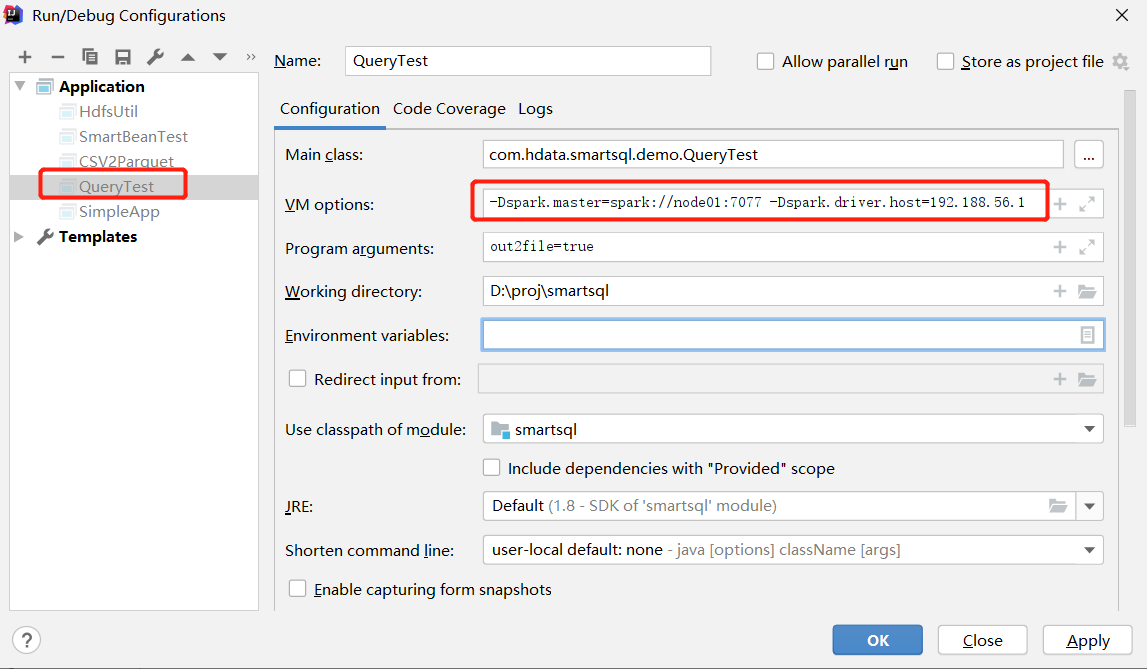Open edit templates wrench in toolbar
Viewport: 1147px width, 669px height.
[x=155, y=58]
